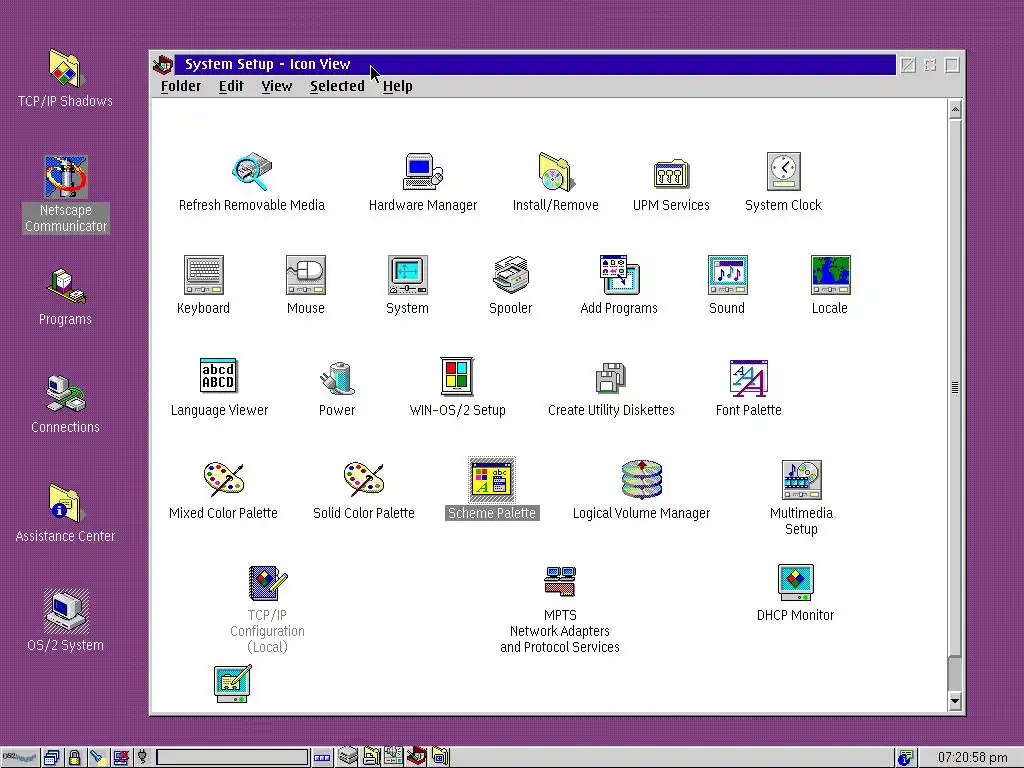This screenshot has height=768, width=1024.
Task: Select the Connections desktop icon
Action: [x=65, y=394]
